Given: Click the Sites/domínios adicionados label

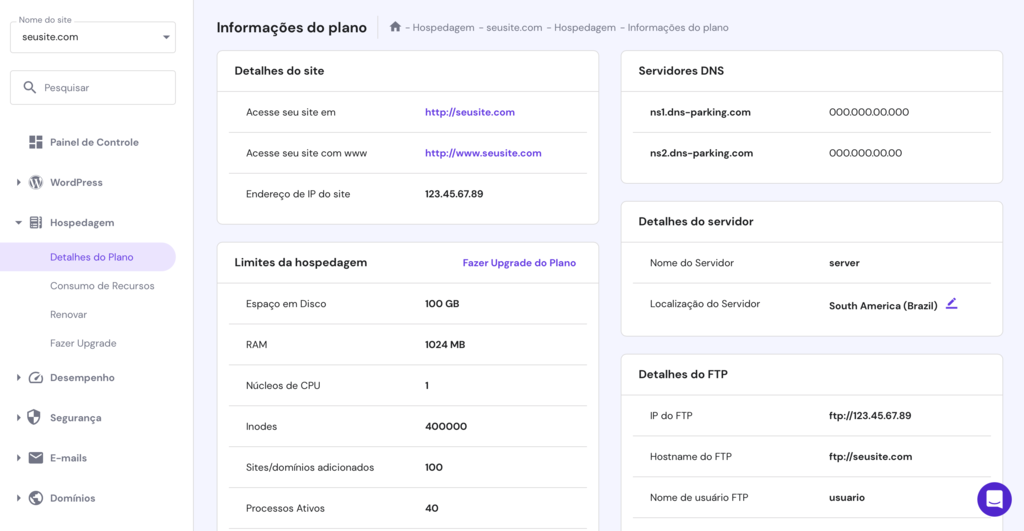Looking at the screenshot, I should [x=310, y=467].
